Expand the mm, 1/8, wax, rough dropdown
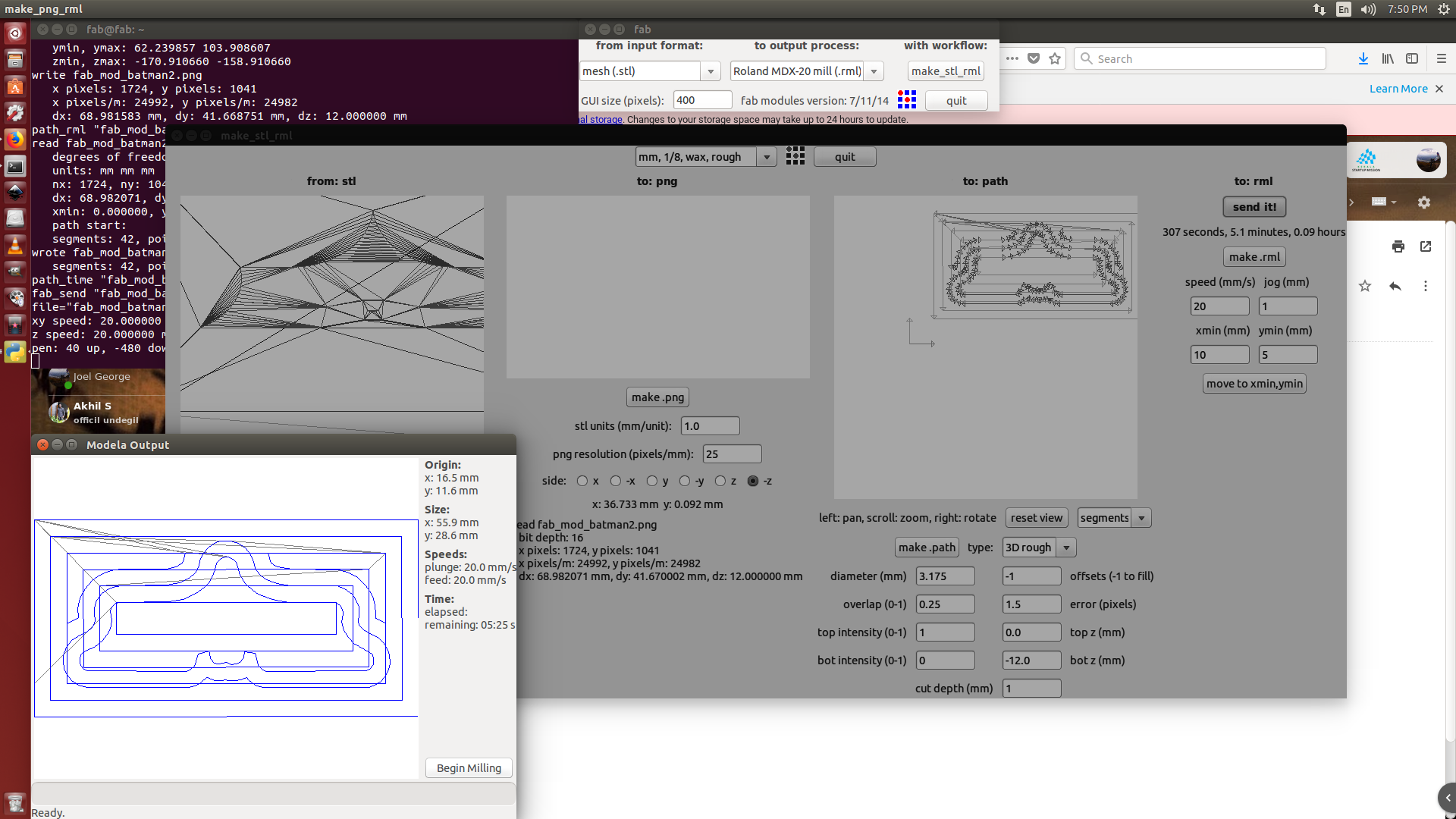 (767, 157)
